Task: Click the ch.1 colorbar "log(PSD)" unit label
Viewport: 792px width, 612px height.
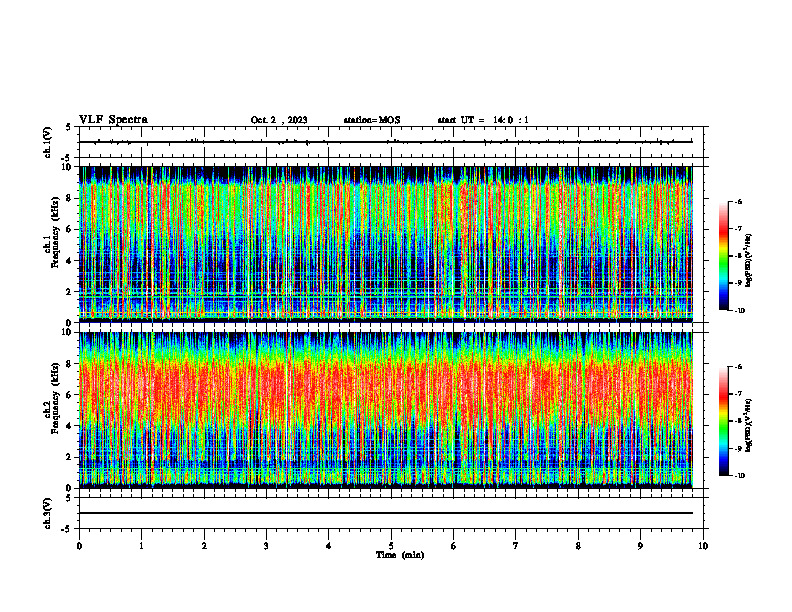Action: point(748,261)
